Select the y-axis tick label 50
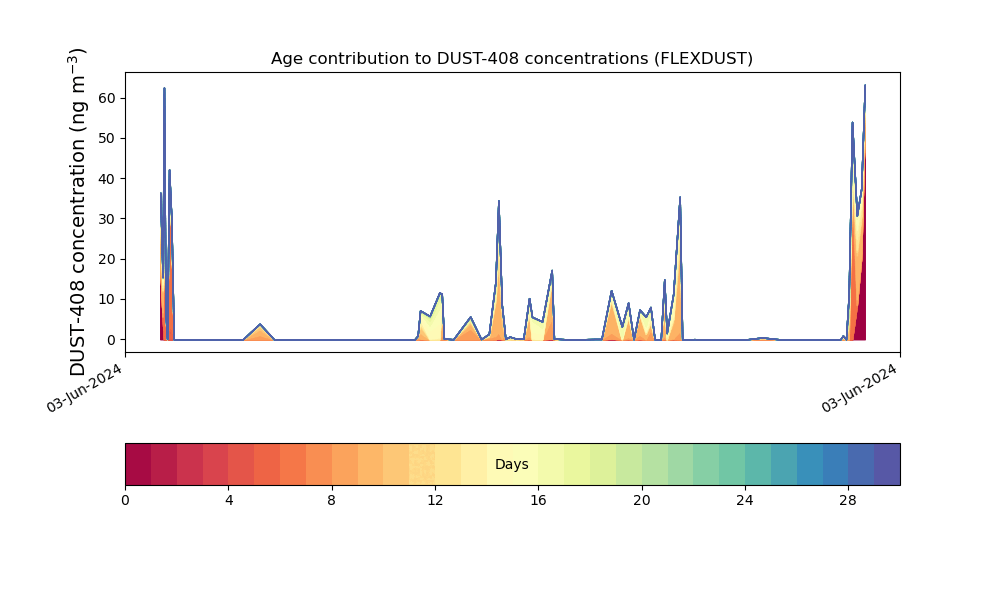 point(107,138)
